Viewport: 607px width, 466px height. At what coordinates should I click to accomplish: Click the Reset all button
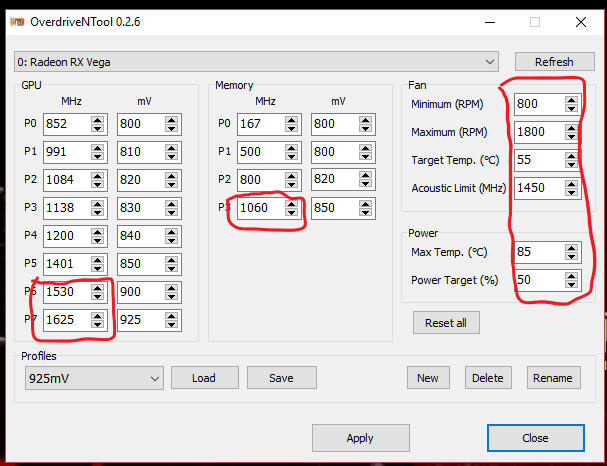tap(446, 323)
